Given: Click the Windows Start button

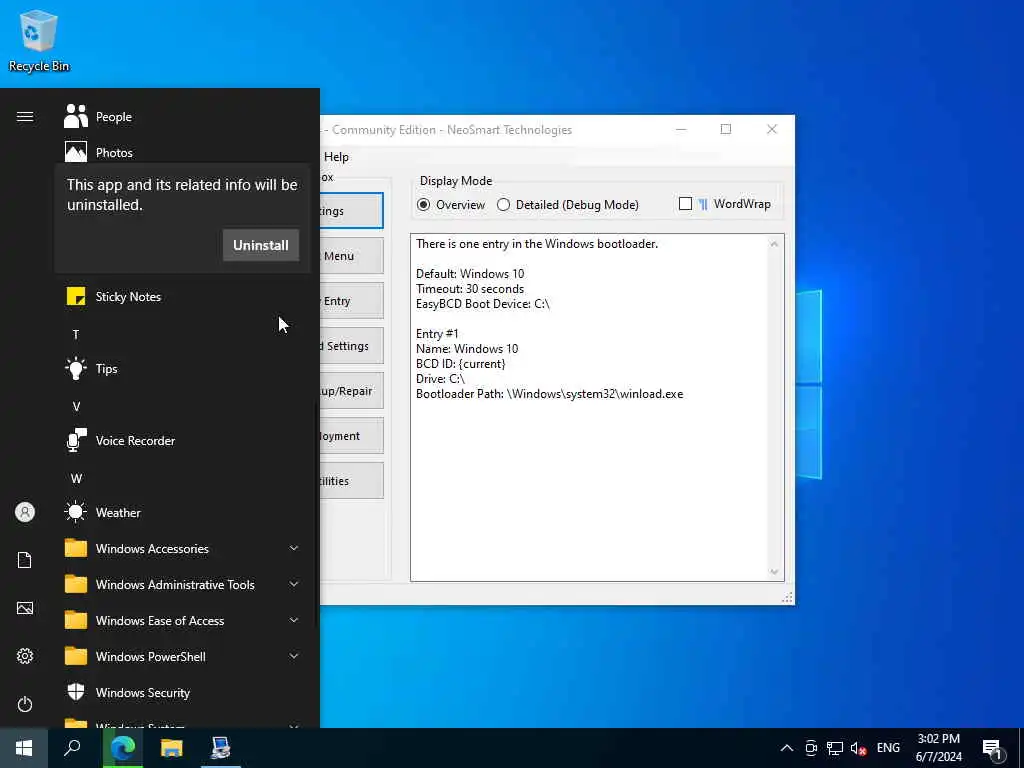Looking at the screenshot, I should click(x=24, y=748).
